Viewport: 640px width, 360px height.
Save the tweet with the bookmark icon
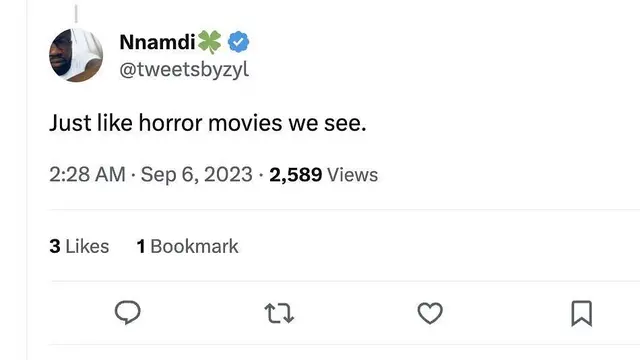pos(582,313)
